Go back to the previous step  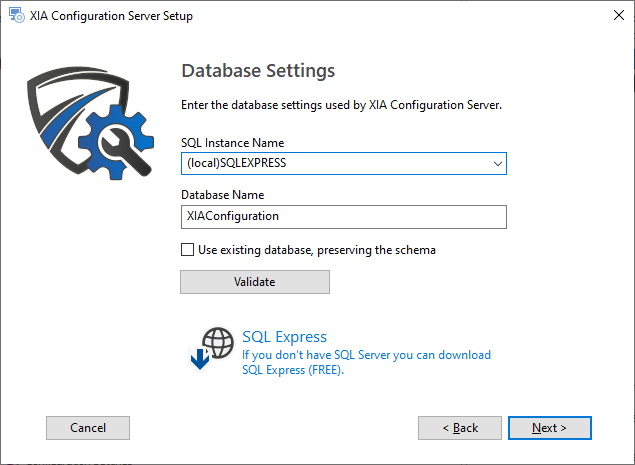459,428
